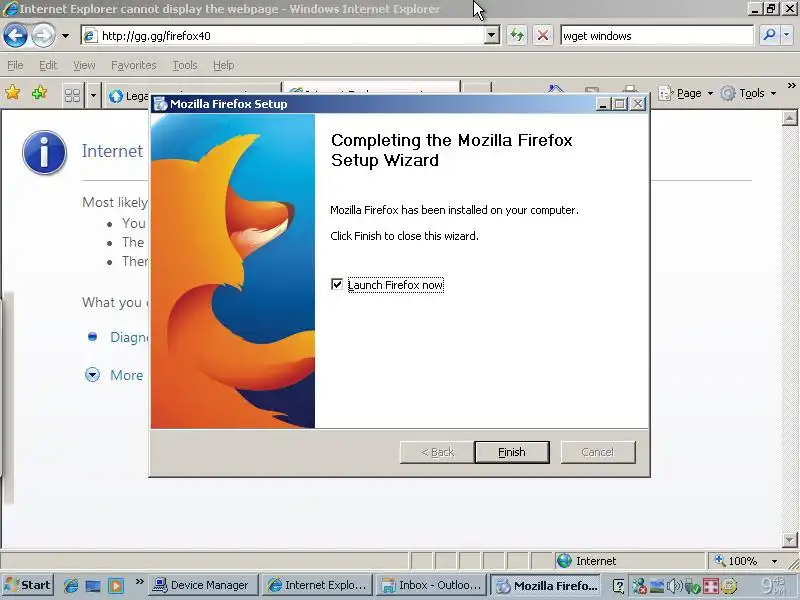Open the Edit menu
Viewport: 800px width, 600px height.
coord(48,65)
